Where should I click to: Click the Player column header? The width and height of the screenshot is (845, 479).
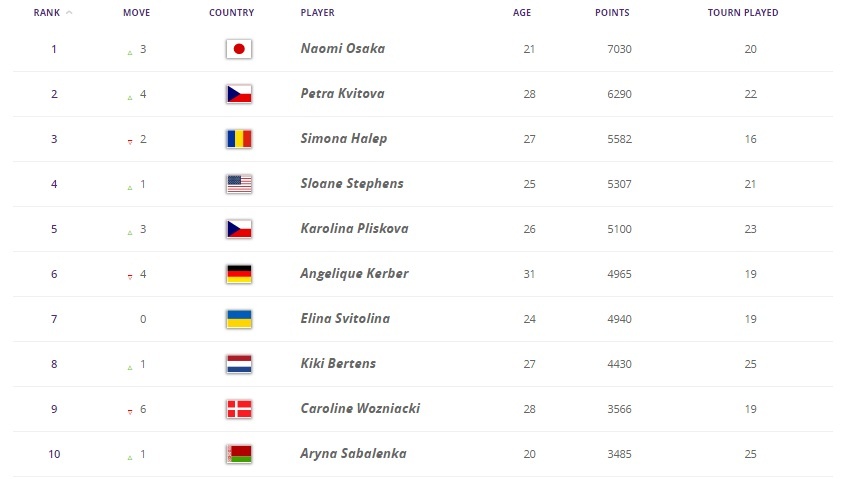click(317, 13)
